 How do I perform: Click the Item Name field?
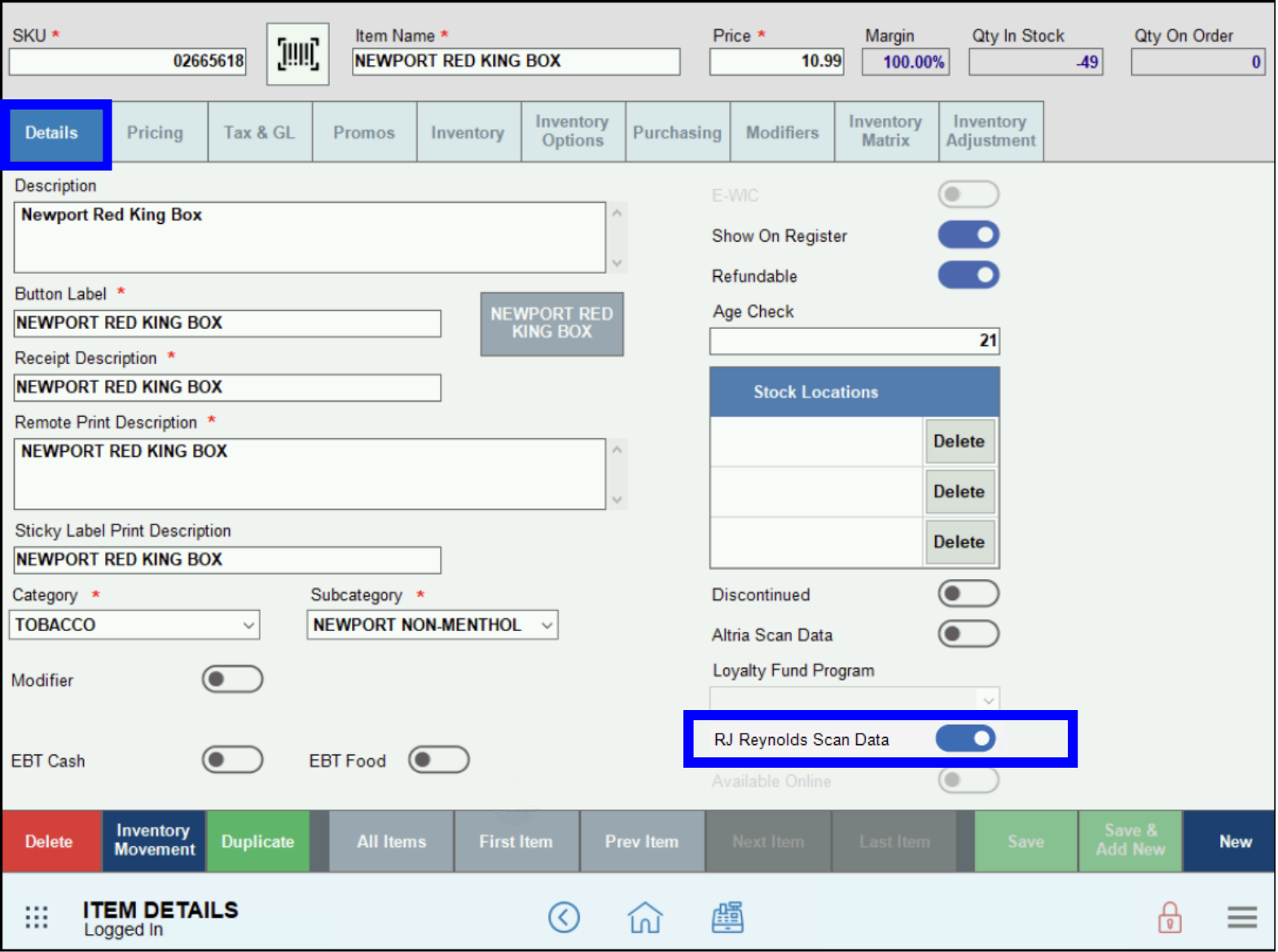516,61
